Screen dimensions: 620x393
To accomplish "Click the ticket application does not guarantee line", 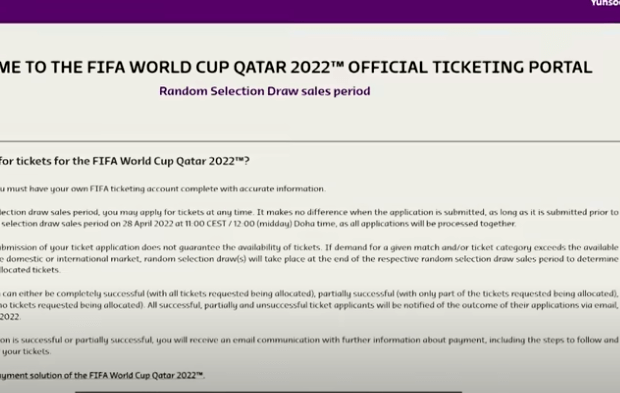I will coord(310,248).
